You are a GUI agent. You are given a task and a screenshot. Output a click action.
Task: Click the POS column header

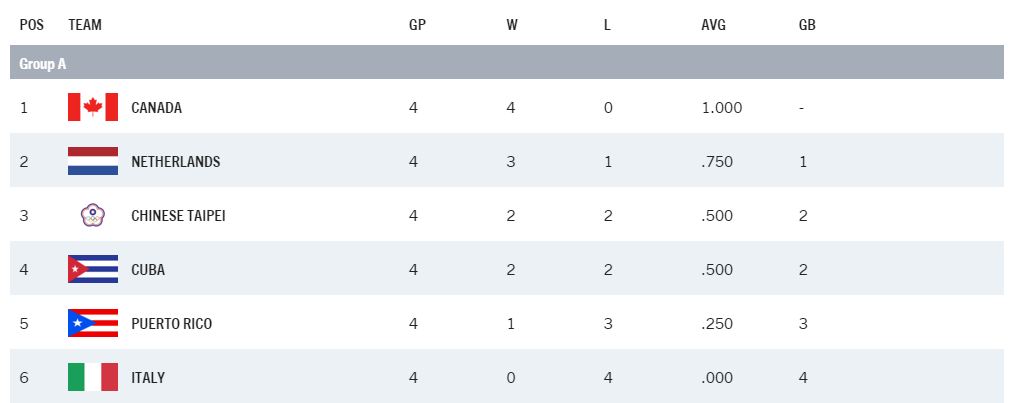[30, 25]
